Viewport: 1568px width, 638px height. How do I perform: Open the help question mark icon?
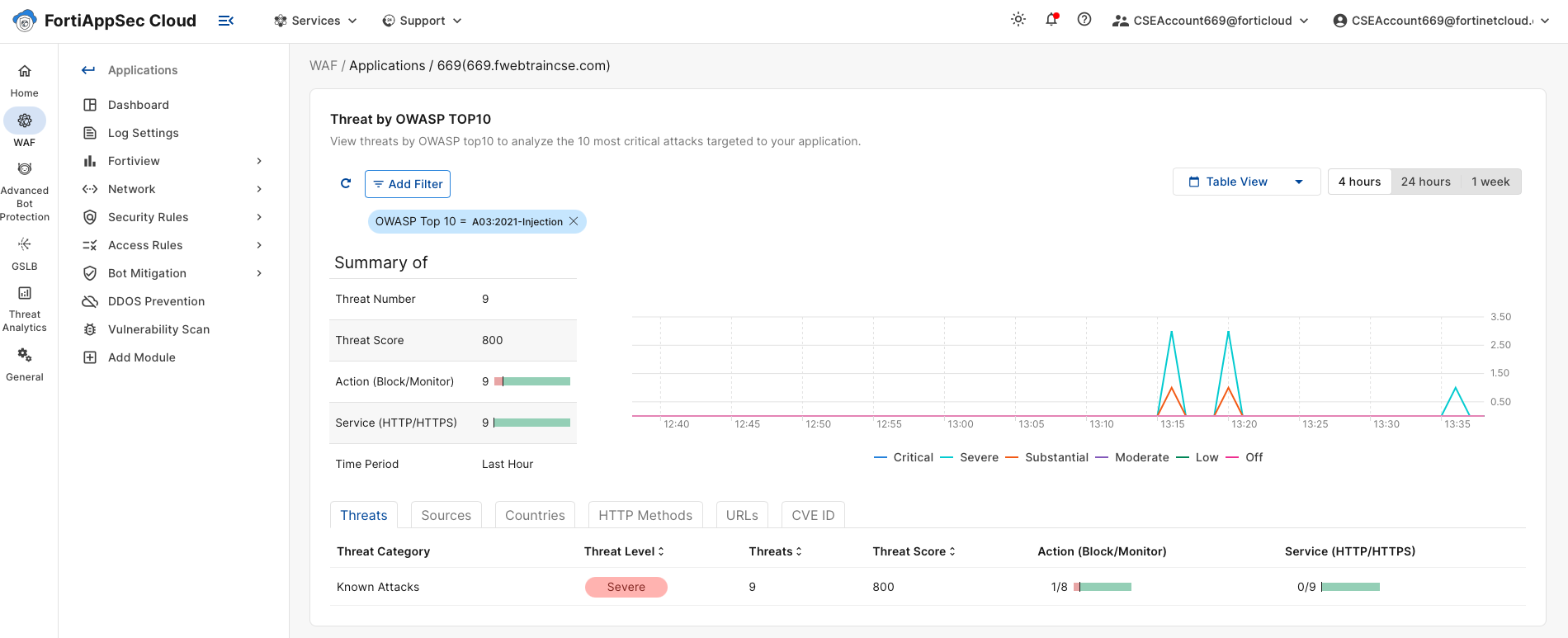[1084, 20]
